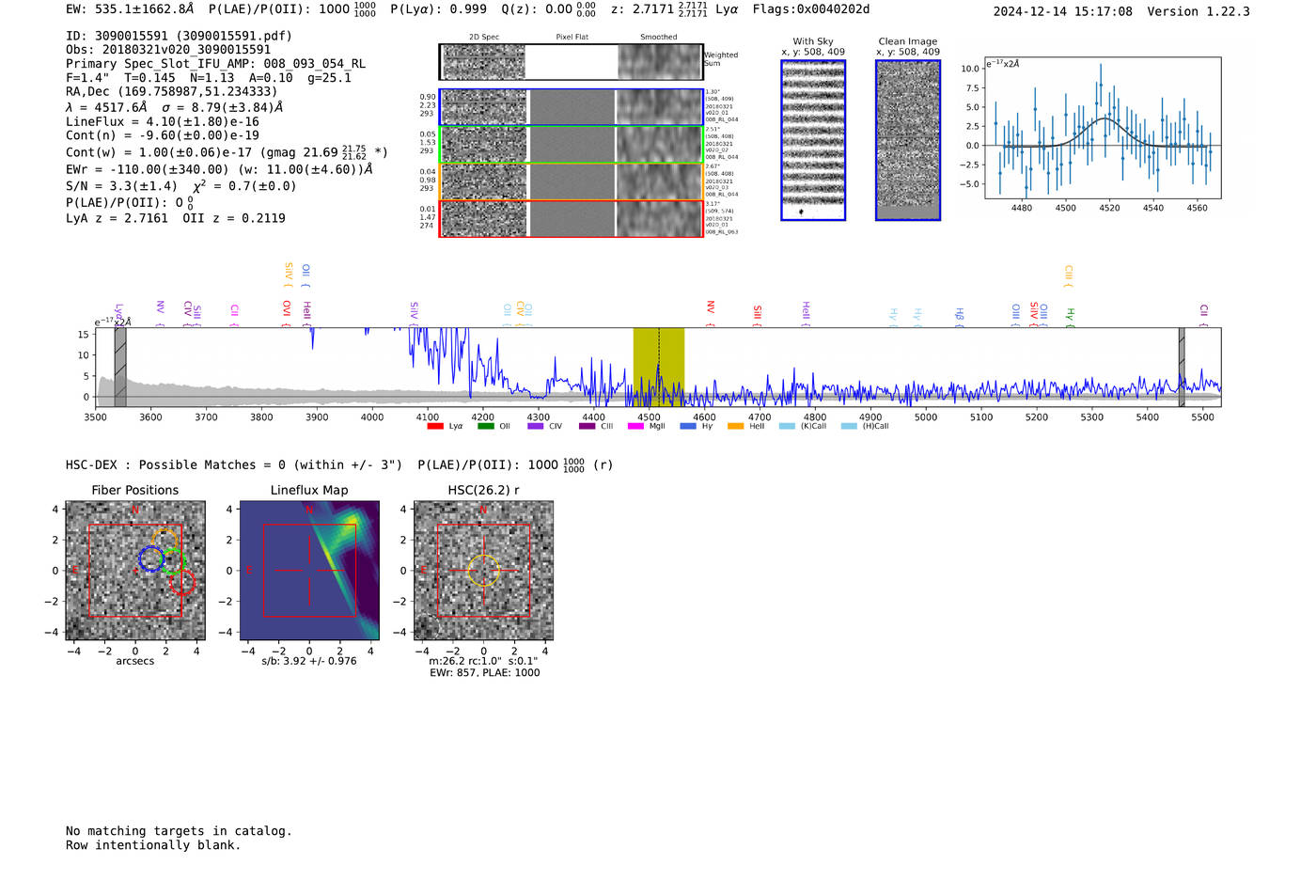Click the hatched gray band near 3550
This screenshot has width=1316, height=896.
[120, 367]
